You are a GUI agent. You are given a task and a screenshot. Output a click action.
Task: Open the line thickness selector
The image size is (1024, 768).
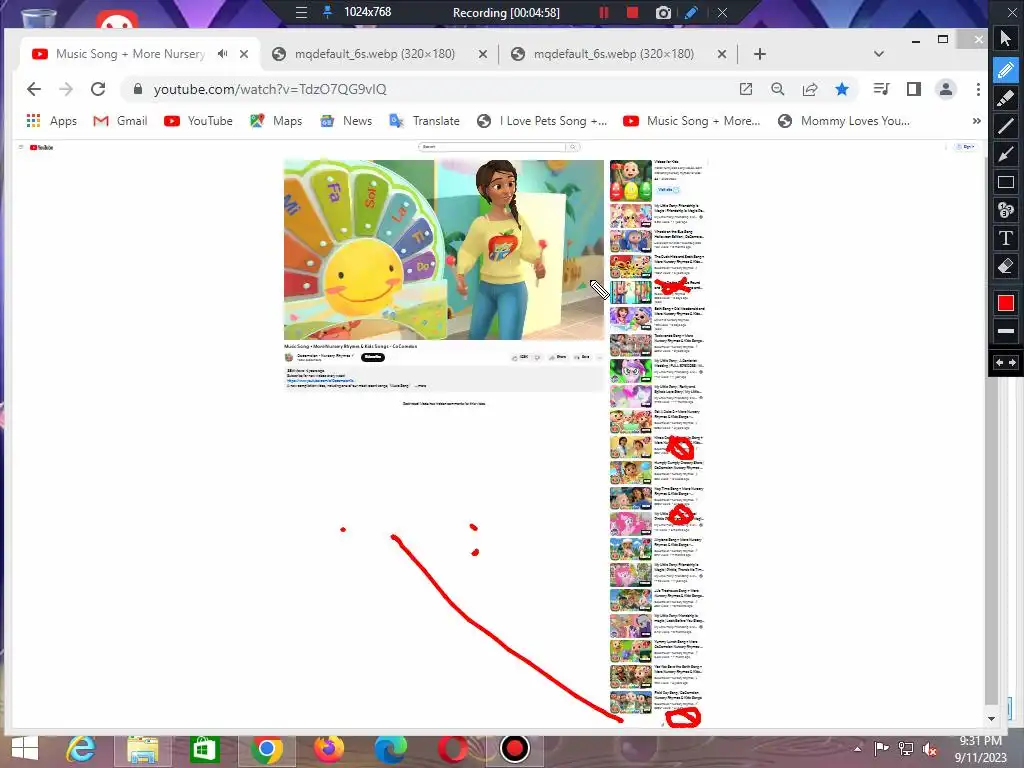point(1006,331)
